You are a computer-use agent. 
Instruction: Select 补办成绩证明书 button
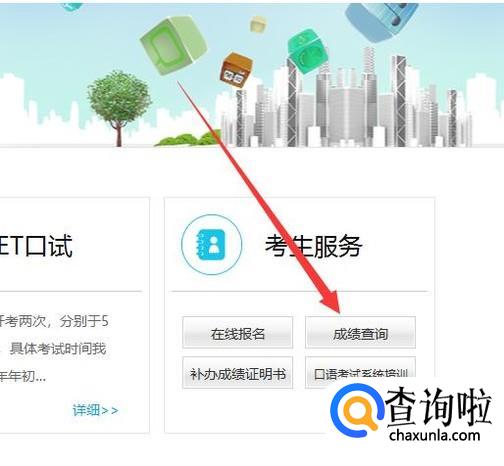point(238,373)
